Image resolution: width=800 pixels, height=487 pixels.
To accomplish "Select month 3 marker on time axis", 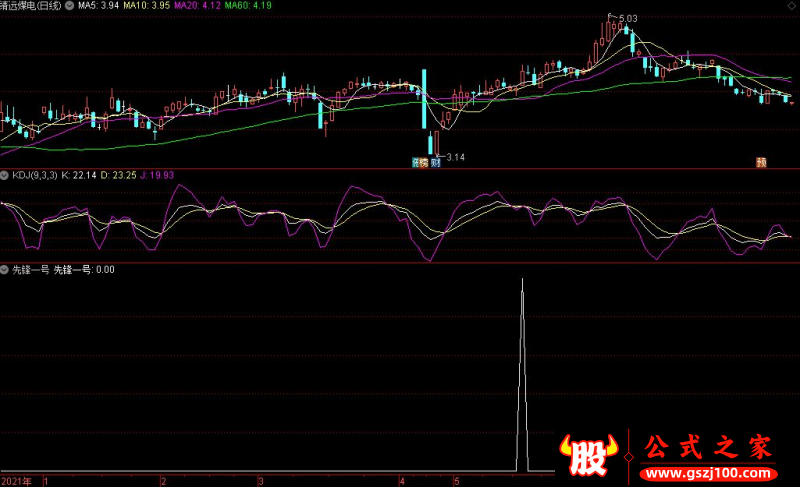I will 261,481.
